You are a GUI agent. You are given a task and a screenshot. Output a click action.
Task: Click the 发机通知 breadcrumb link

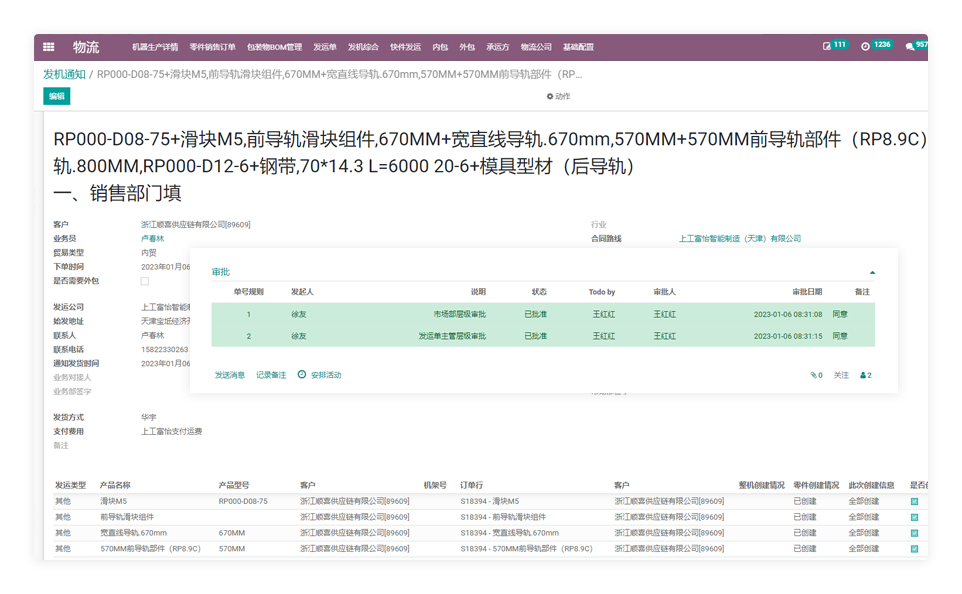click(x=64, y=74)
